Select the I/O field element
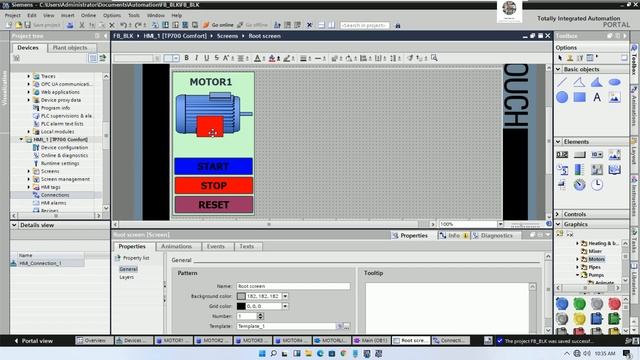Image resolution: width=640 pixels, height=360 pixels. coord(562,154)
